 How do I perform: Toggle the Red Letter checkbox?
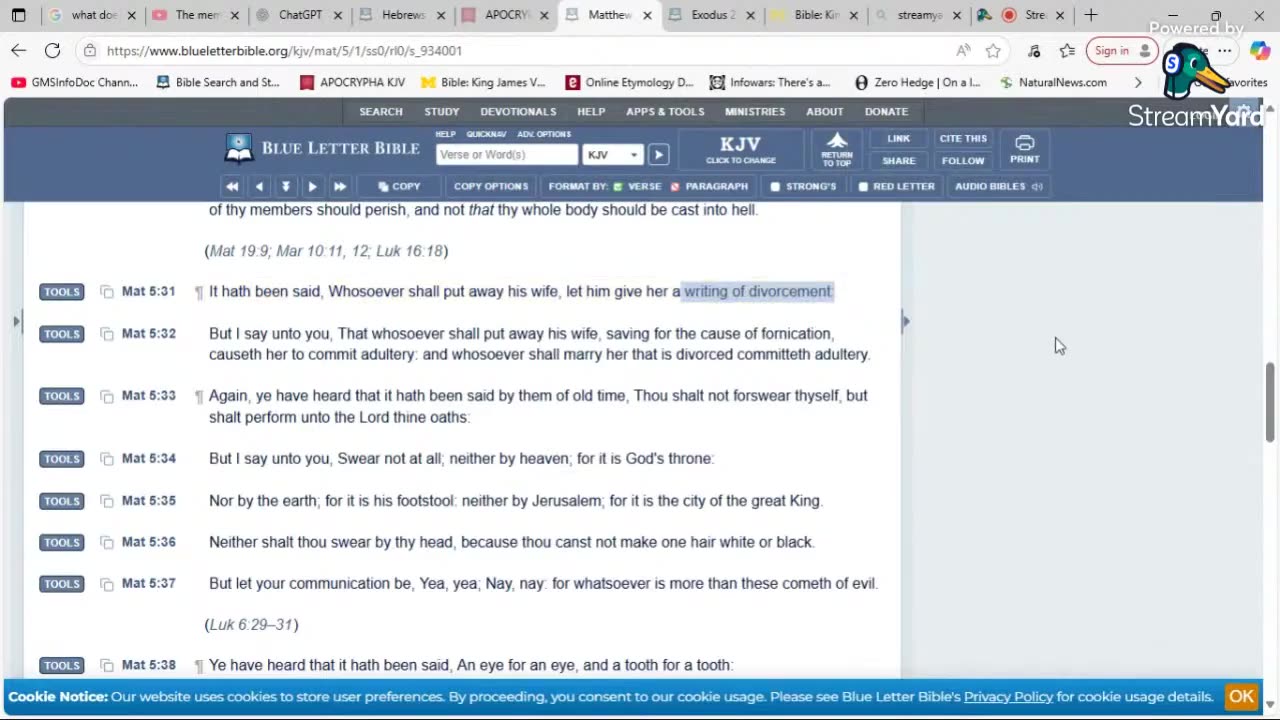863,186
